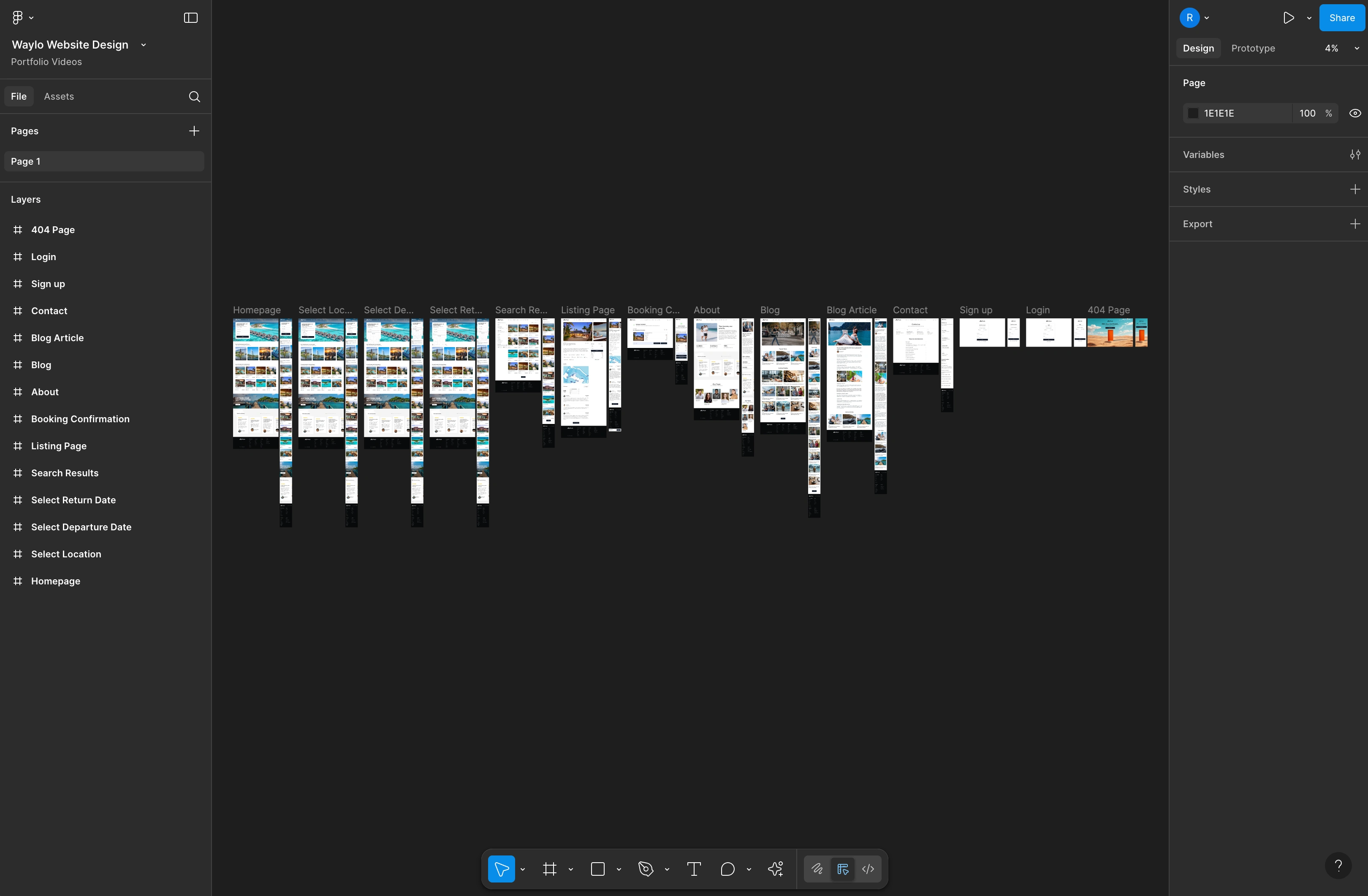Select the Text tool
The image size is (1368, 896).
coord(694,869)
